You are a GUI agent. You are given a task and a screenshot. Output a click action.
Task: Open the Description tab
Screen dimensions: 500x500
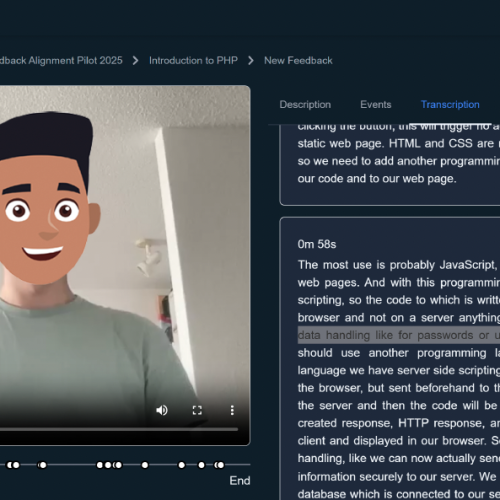305,105
